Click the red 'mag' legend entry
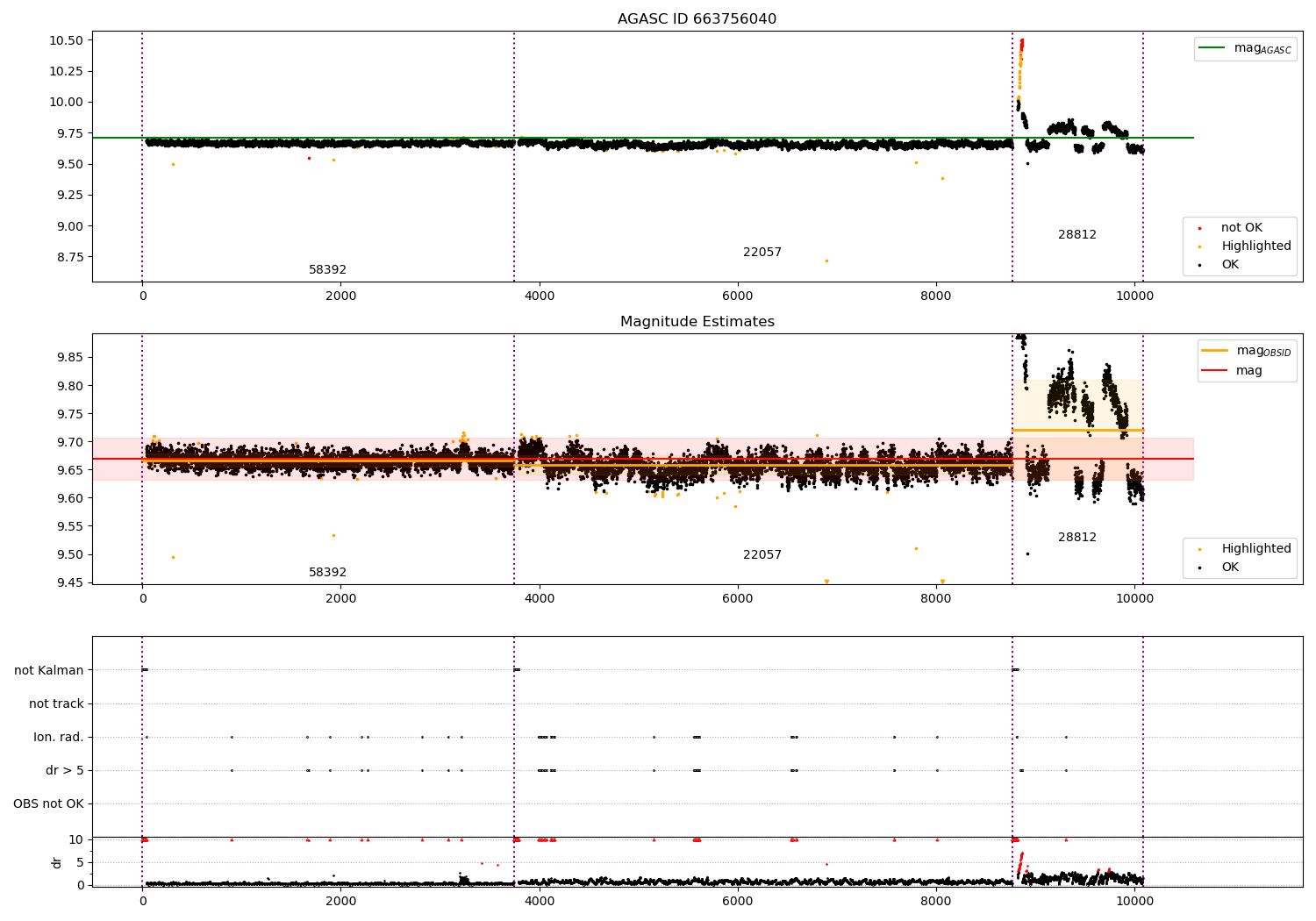The image size is (1316, 921). [1233, 371]
